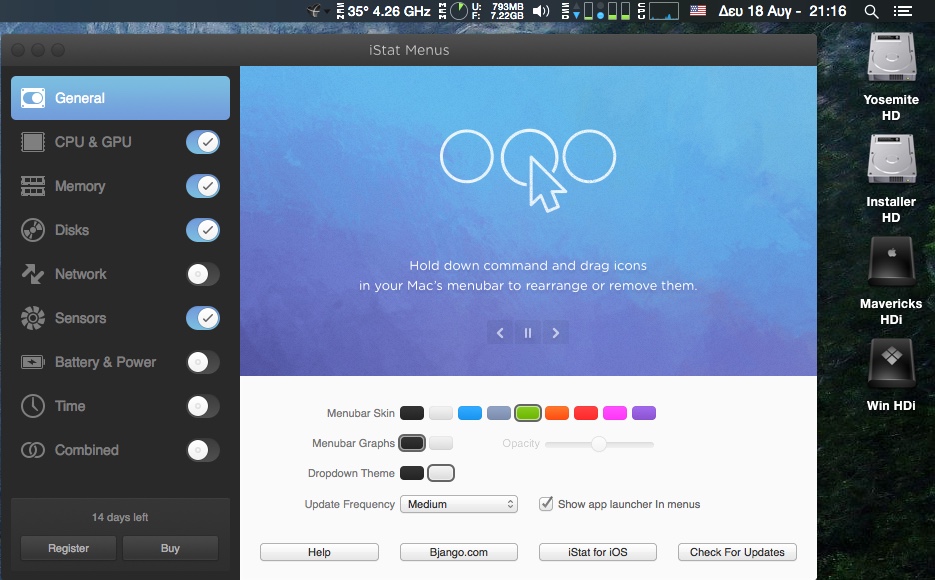Open the CPU & GPU section

(x=92, y=142)
